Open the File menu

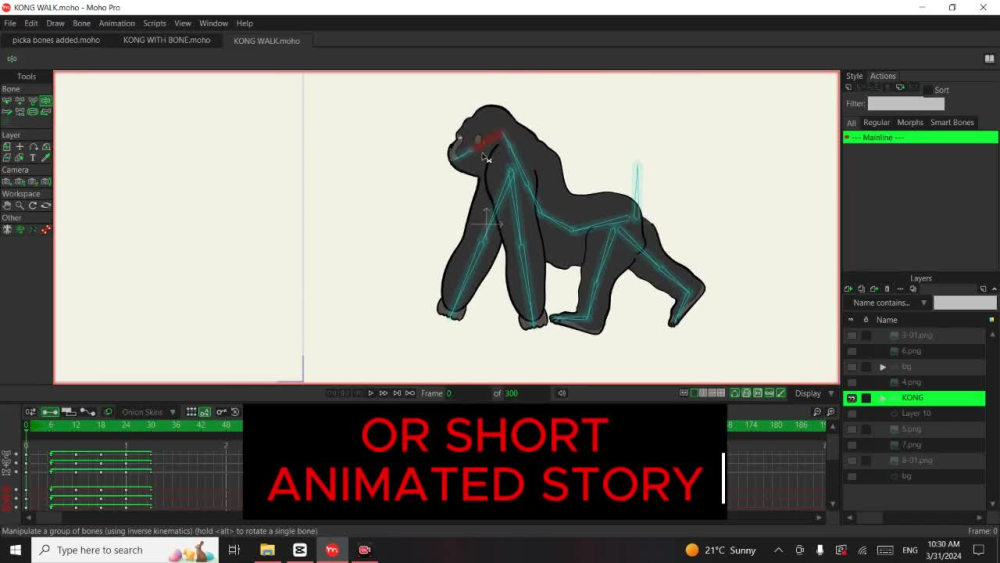point(10,24)
